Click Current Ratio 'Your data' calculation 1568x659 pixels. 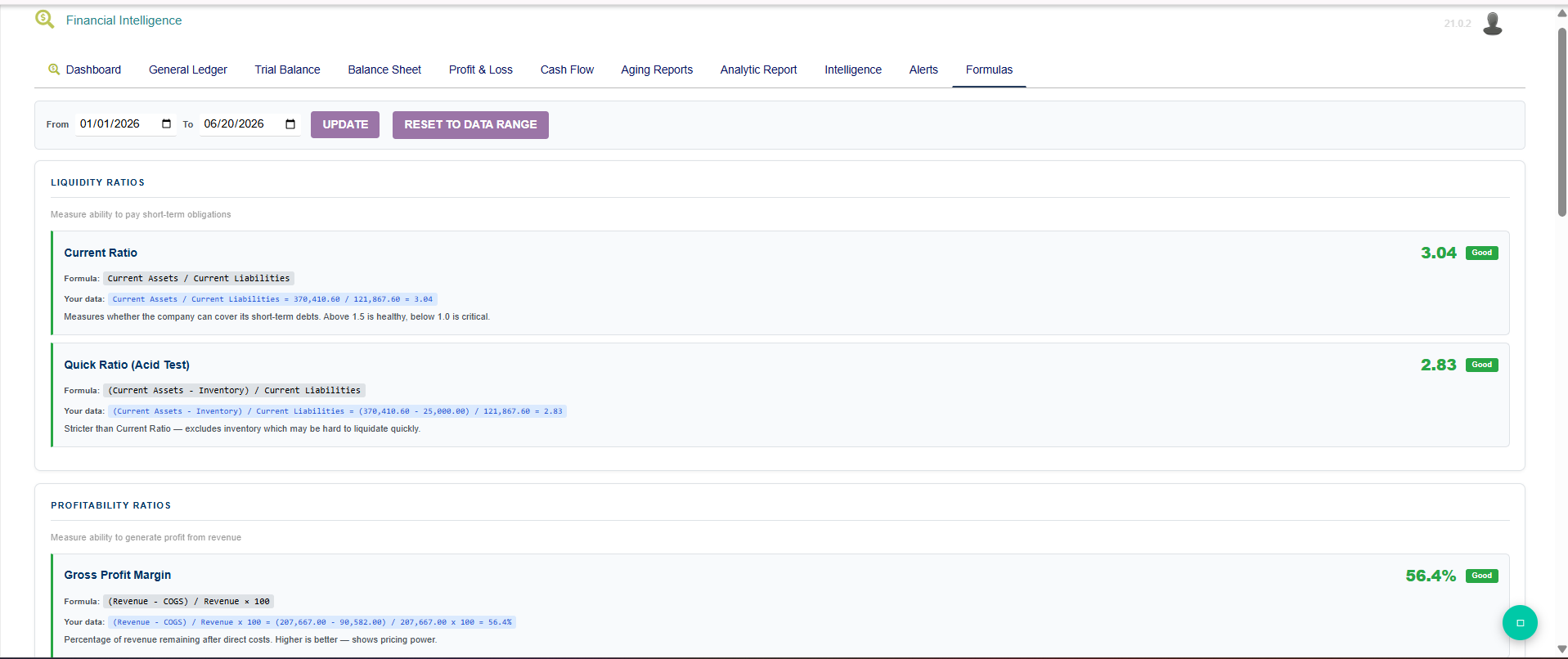tap(272, 299)
